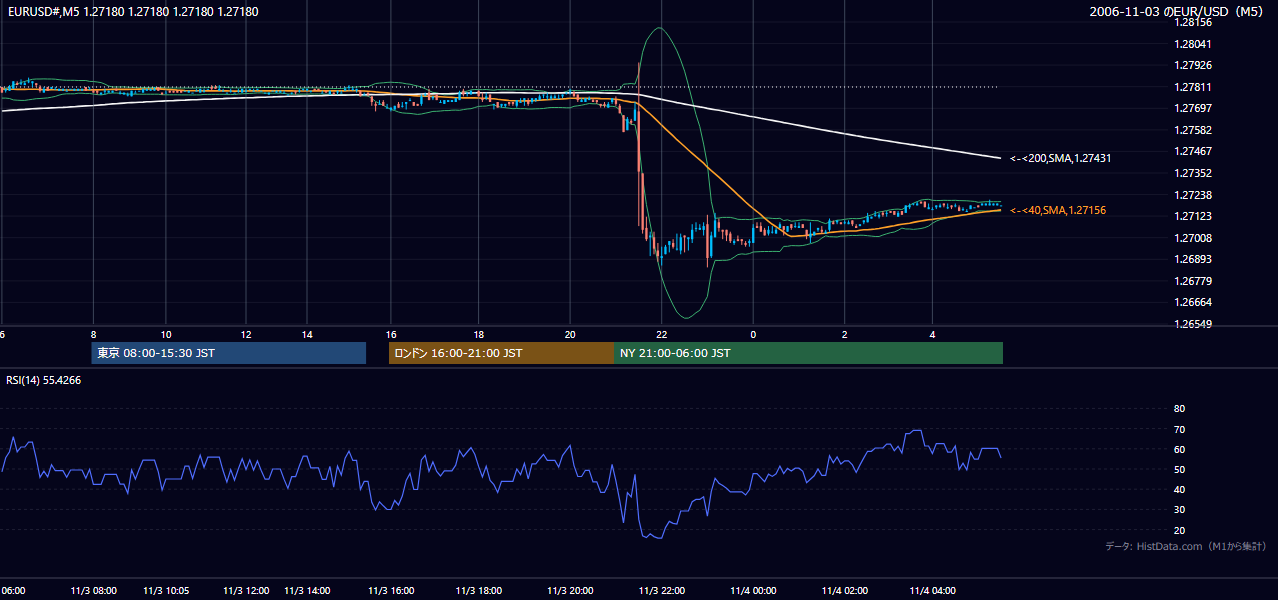Click the 11/3 14:00 time axis label
The height and width of the screenshot is (600, 1278).
[308, 591]
